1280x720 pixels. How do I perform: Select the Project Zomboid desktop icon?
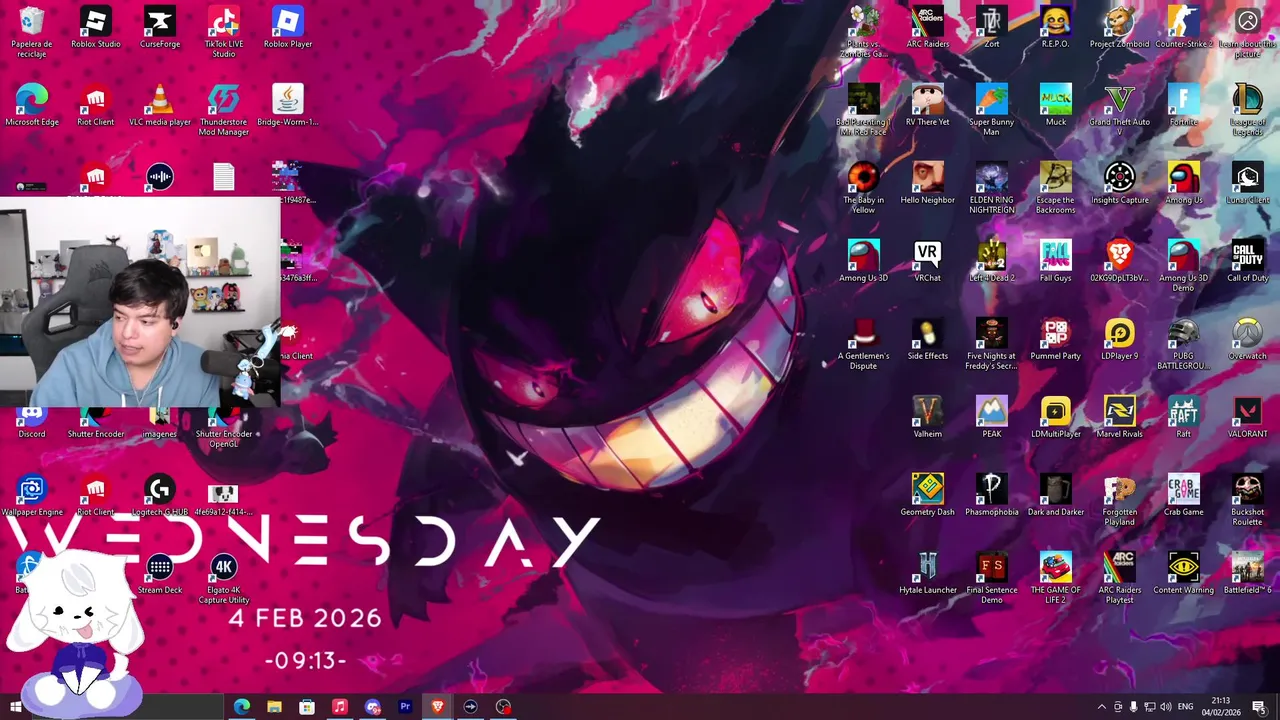pos(1120,28)
